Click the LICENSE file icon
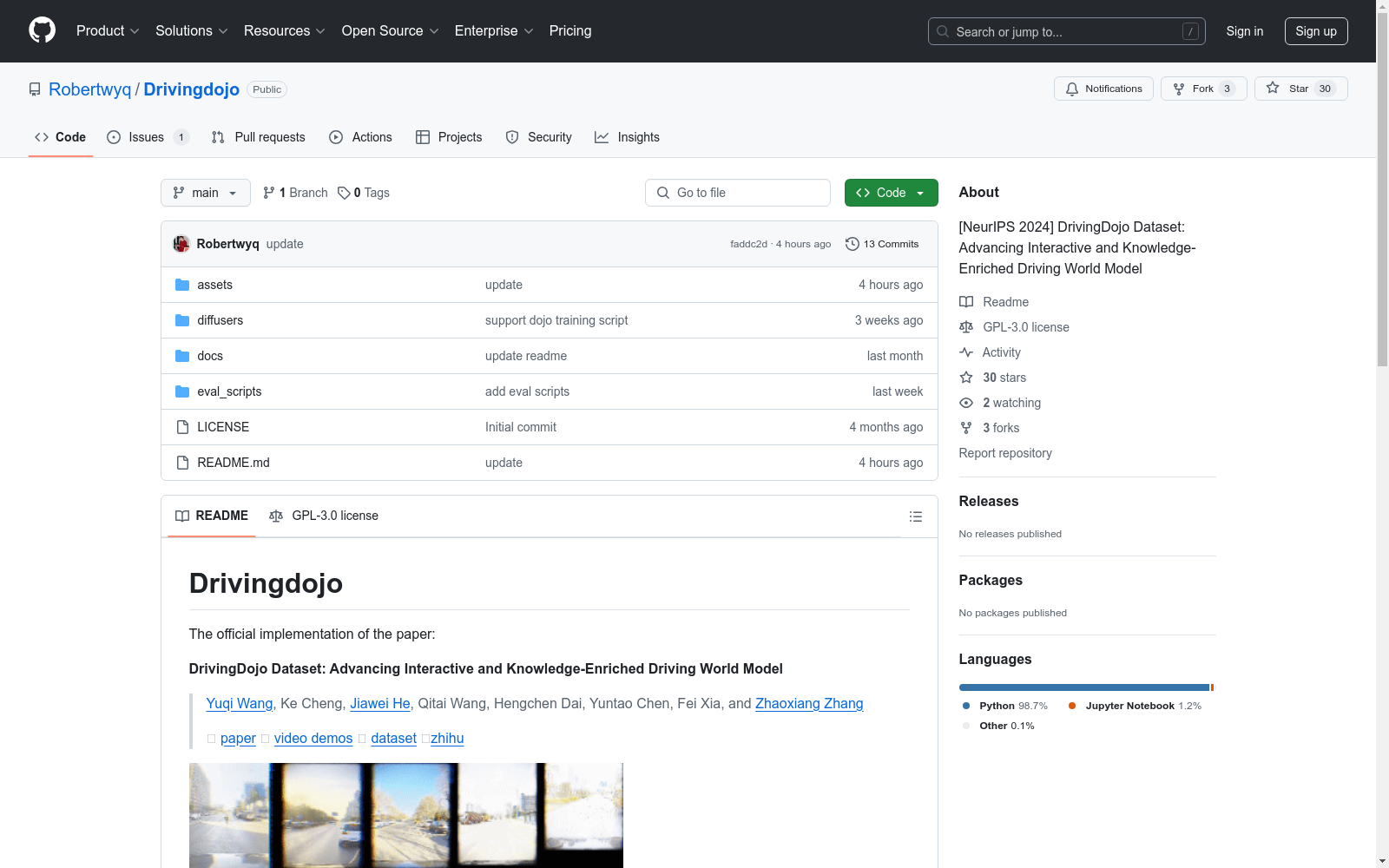 (x=182, y=427)
